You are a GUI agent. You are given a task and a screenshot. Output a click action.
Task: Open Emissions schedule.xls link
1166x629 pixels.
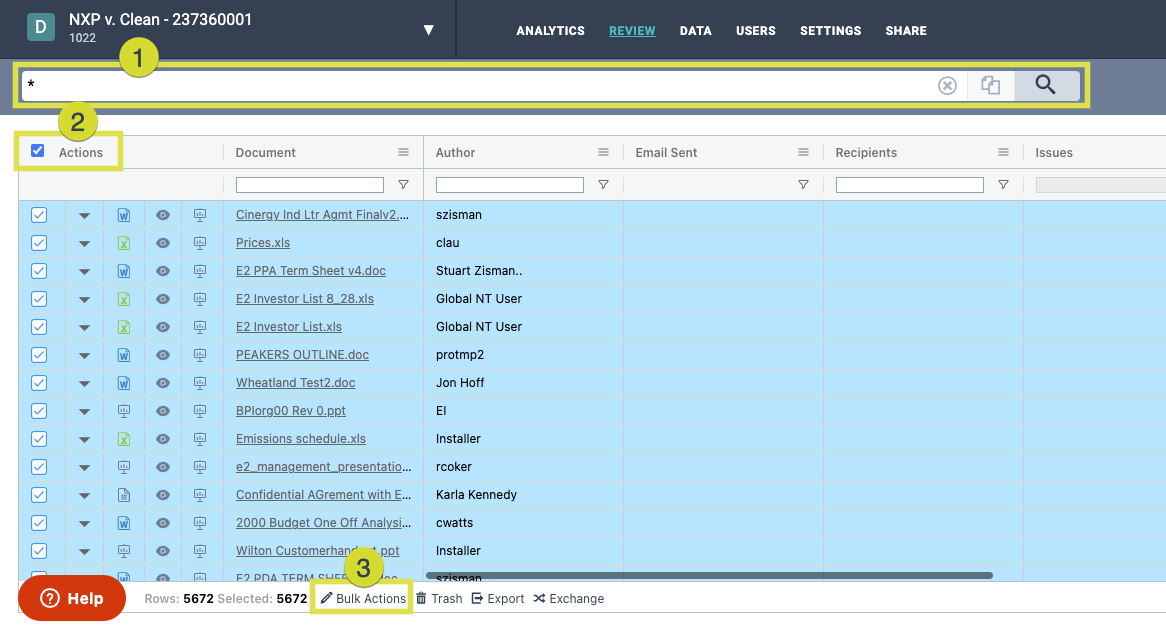coord(300,439)
